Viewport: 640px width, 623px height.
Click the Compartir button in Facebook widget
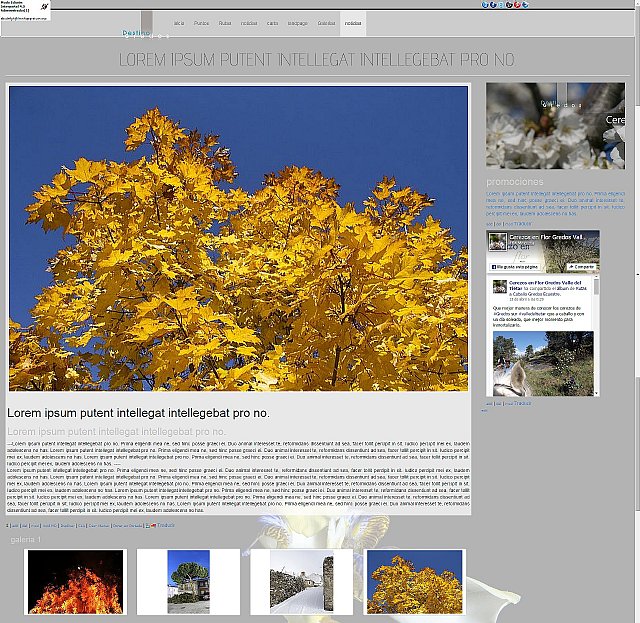coord(581,267)
